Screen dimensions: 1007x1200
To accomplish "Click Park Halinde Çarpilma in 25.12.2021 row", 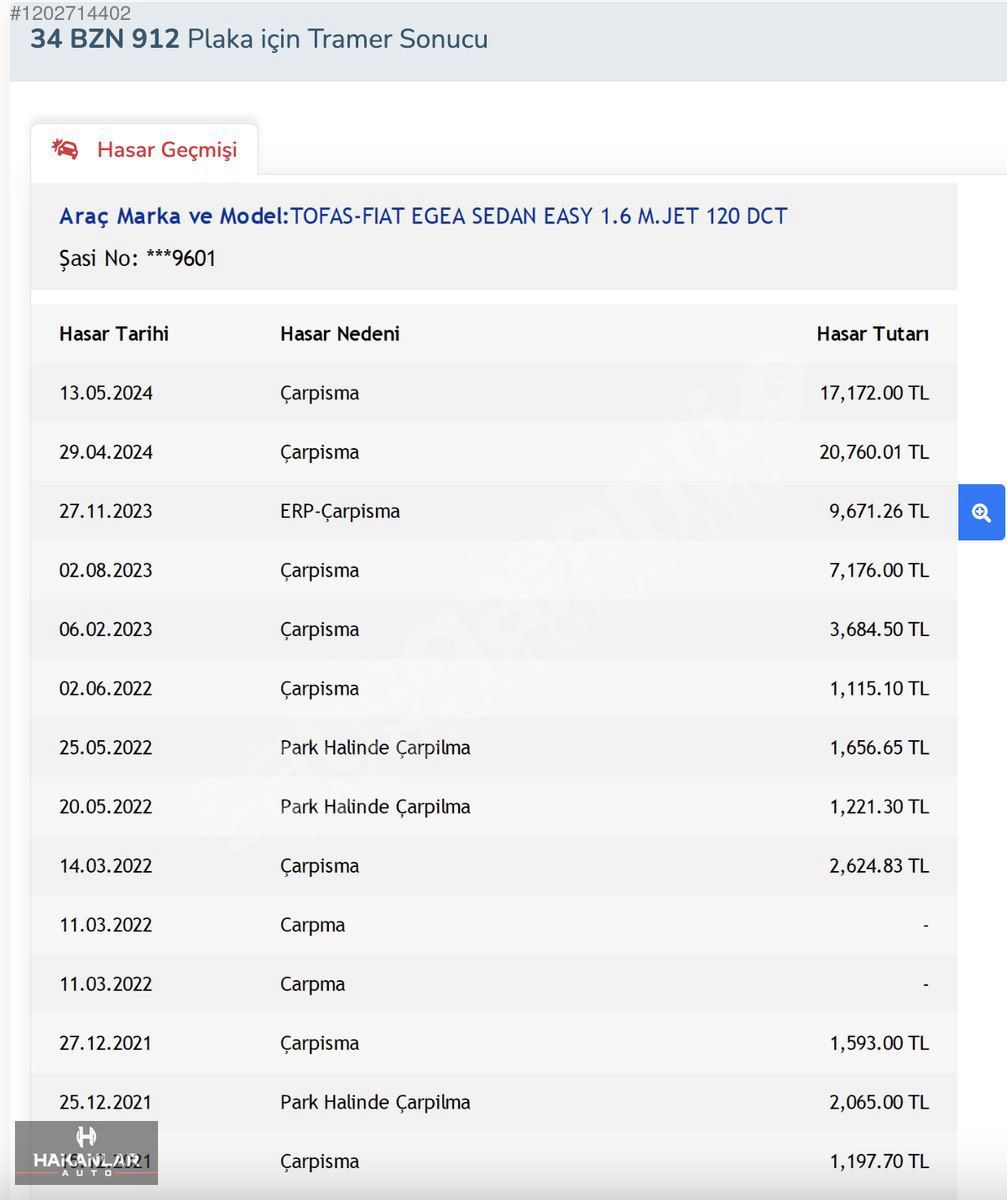I will 375,1102.
